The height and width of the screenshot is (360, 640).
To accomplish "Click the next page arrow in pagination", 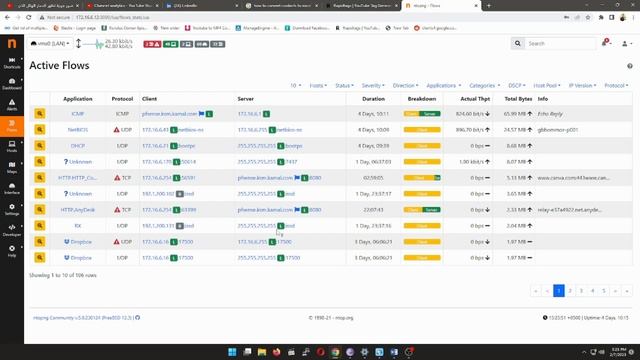I will point(615,291).
